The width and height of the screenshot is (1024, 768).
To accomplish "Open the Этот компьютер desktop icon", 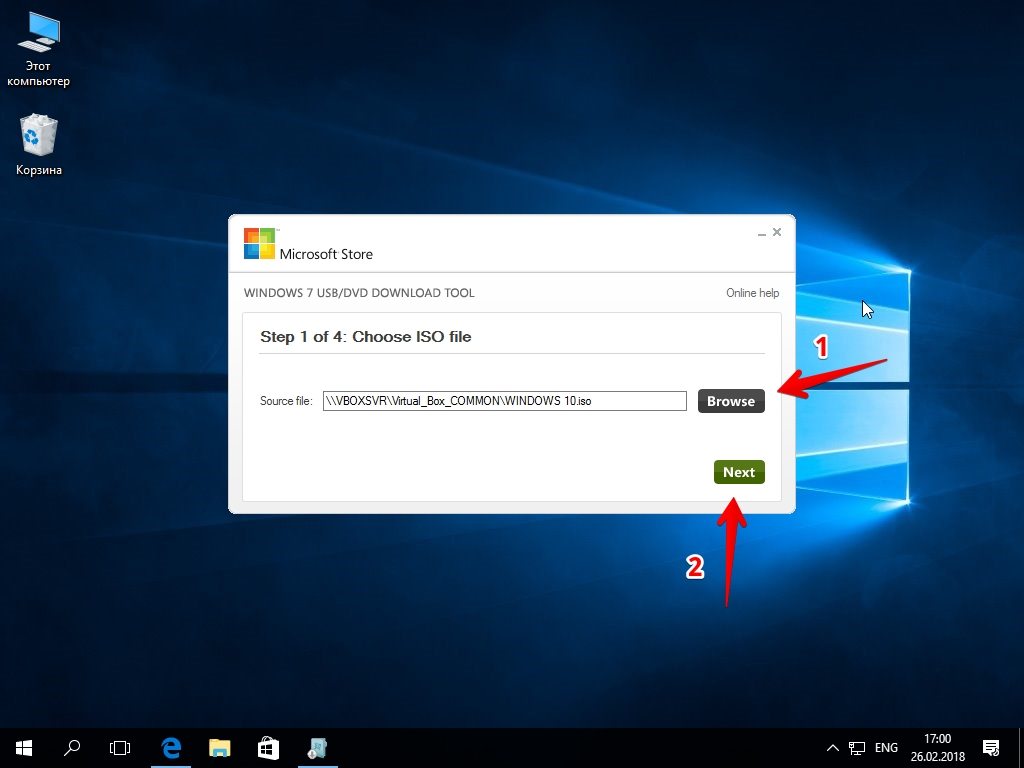I will click(39, 50).
